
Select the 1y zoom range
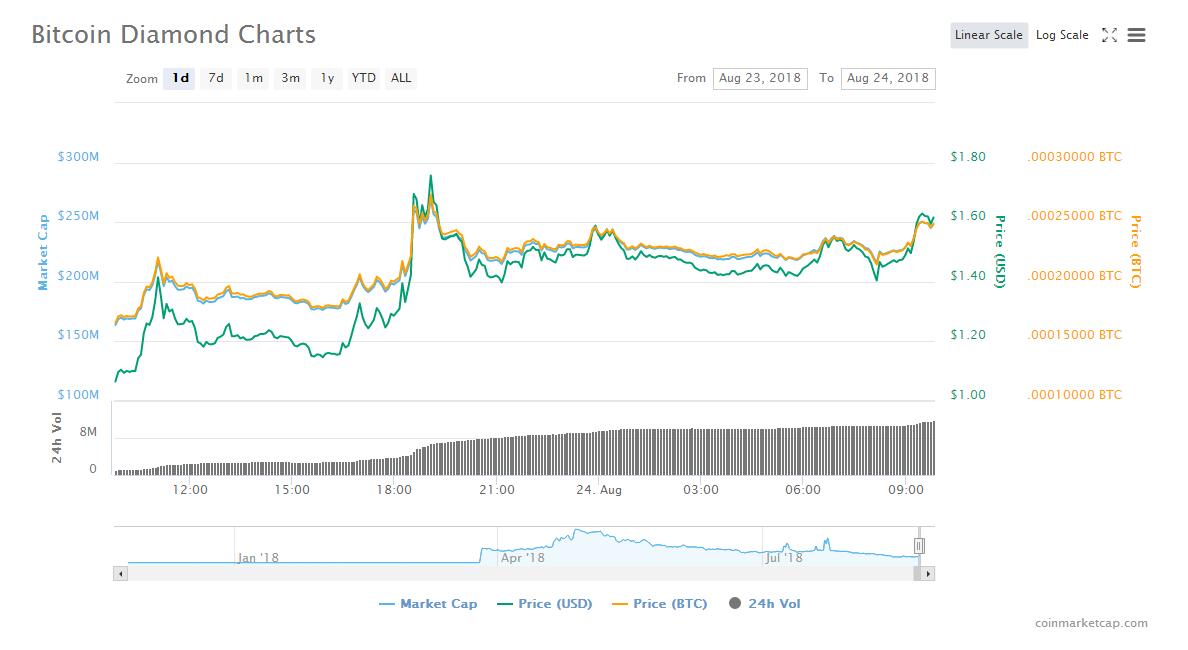pyautogui.click(x=327, y=78)
